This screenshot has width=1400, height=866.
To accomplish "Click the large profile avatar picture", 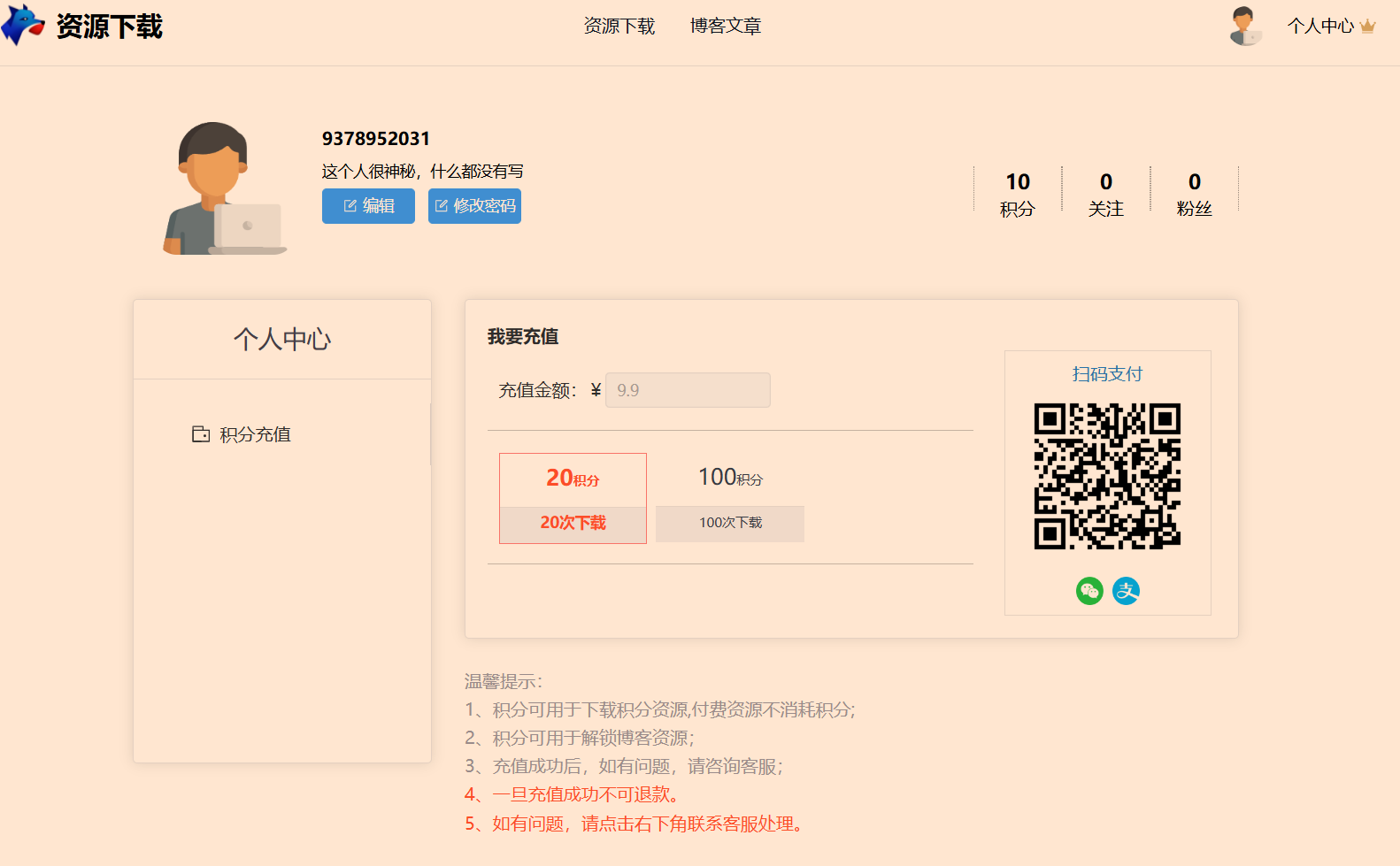I will pos(225,188).
